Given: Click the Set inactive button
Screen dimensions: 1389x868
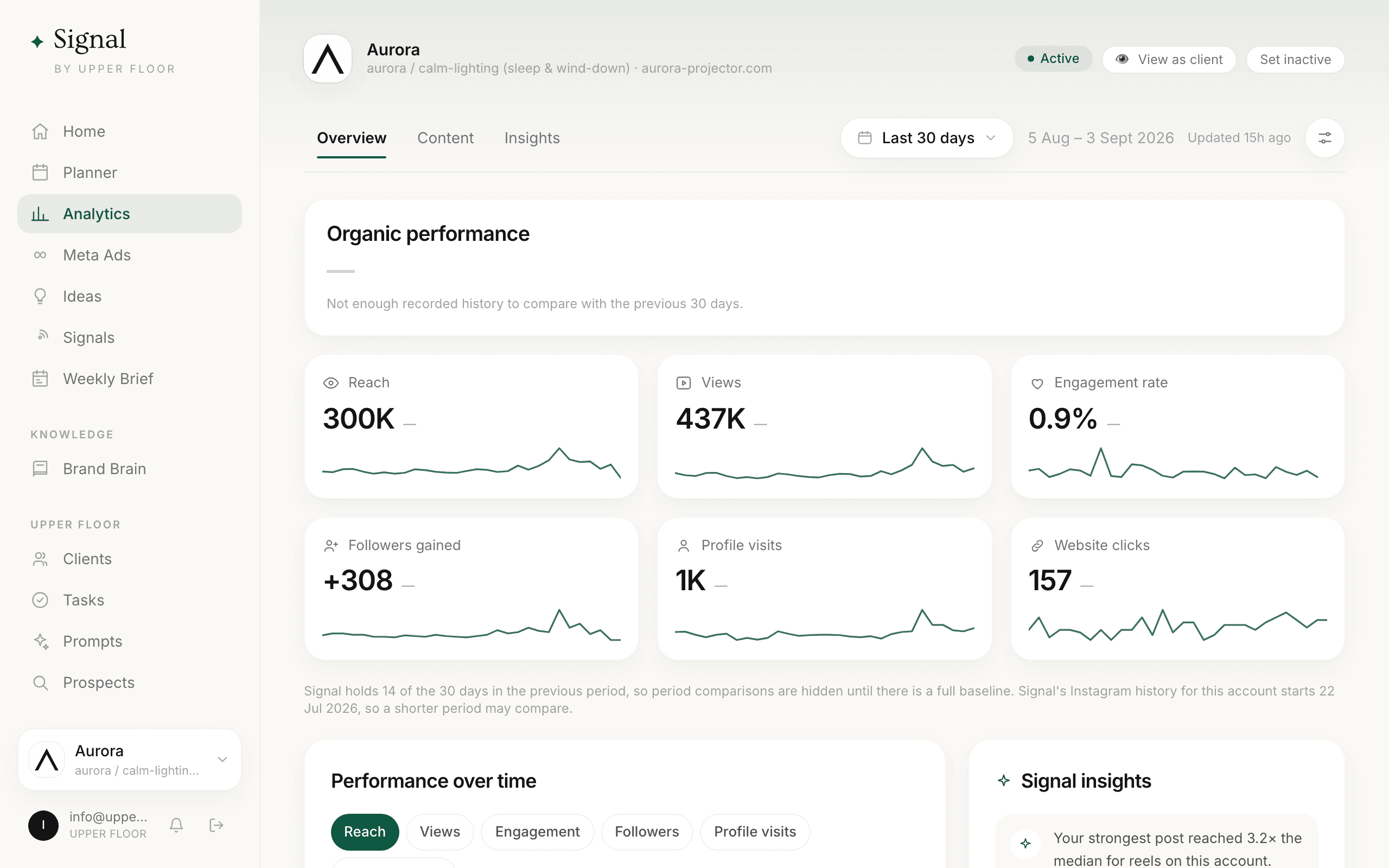Looking at the screenshot, I should tap(1295, 59).
